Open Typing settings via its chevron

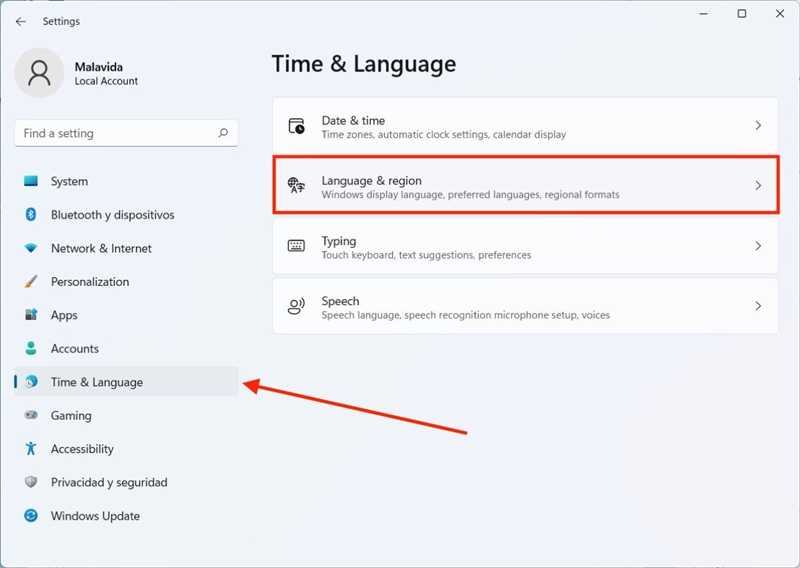click(x=758, y=246)
